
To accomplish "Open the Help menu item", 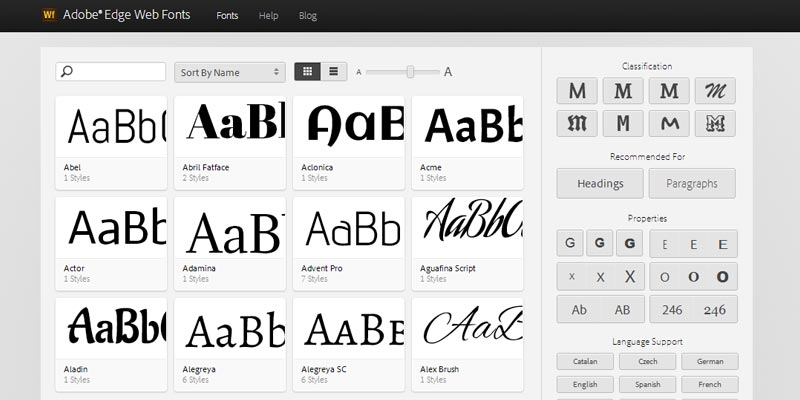I will click(x=268, y=16).
